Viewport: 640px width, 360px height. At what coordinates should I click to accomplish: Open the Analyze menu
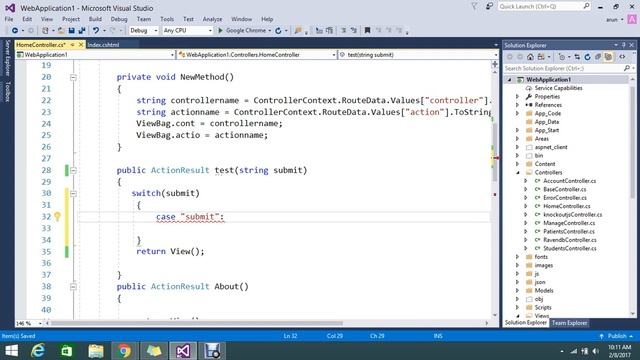coord(212,19)
